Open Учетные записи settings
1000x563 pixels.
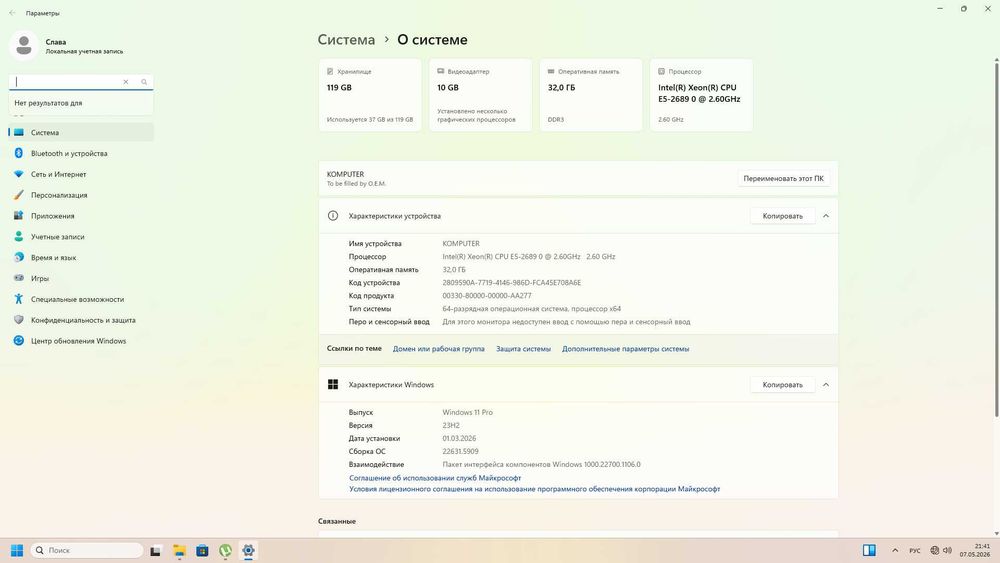coord(81,237)
